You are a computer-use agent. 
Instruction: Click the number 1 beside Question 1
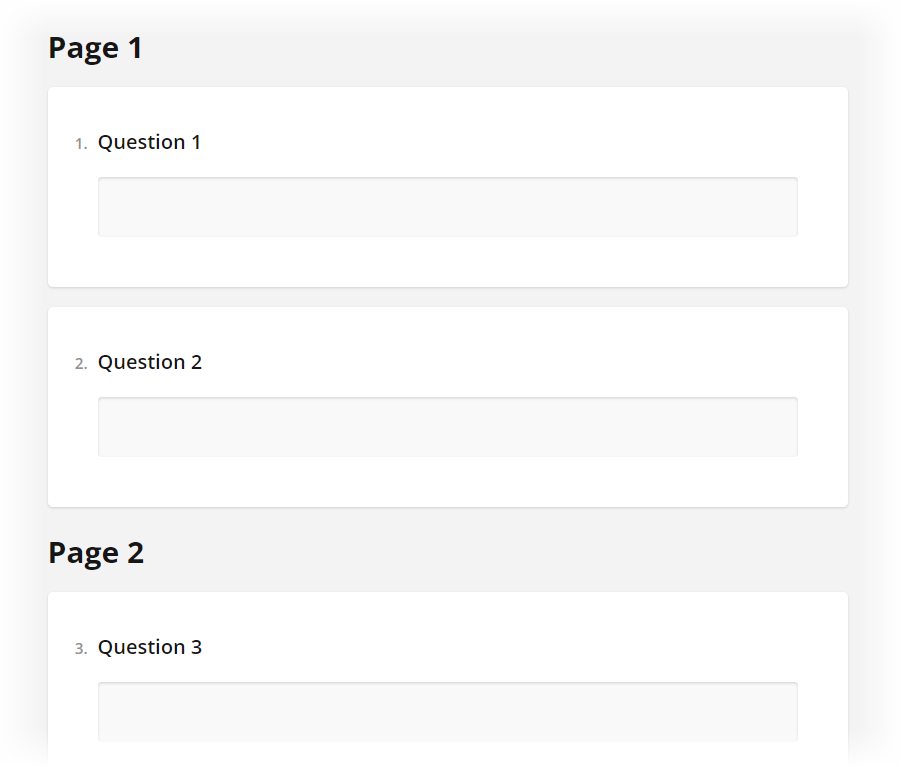pyautogui.click(x=80, y=143)
